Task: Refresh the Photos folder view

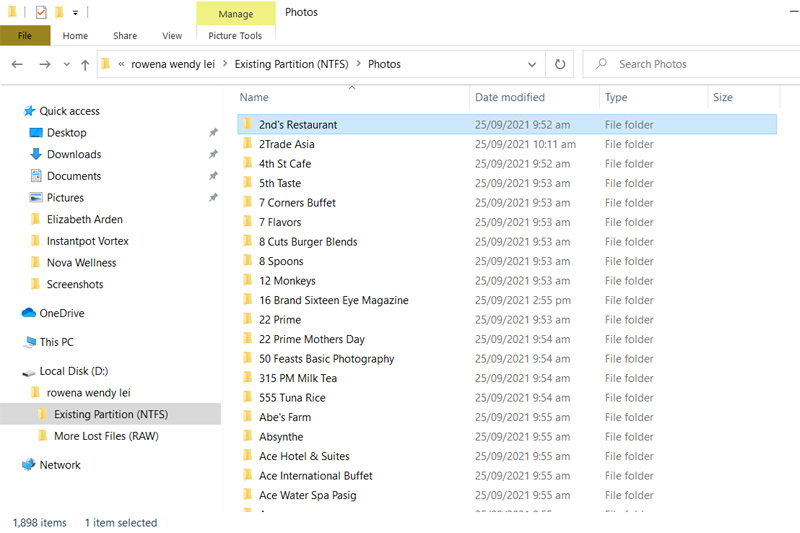Action: pos(560,64)
